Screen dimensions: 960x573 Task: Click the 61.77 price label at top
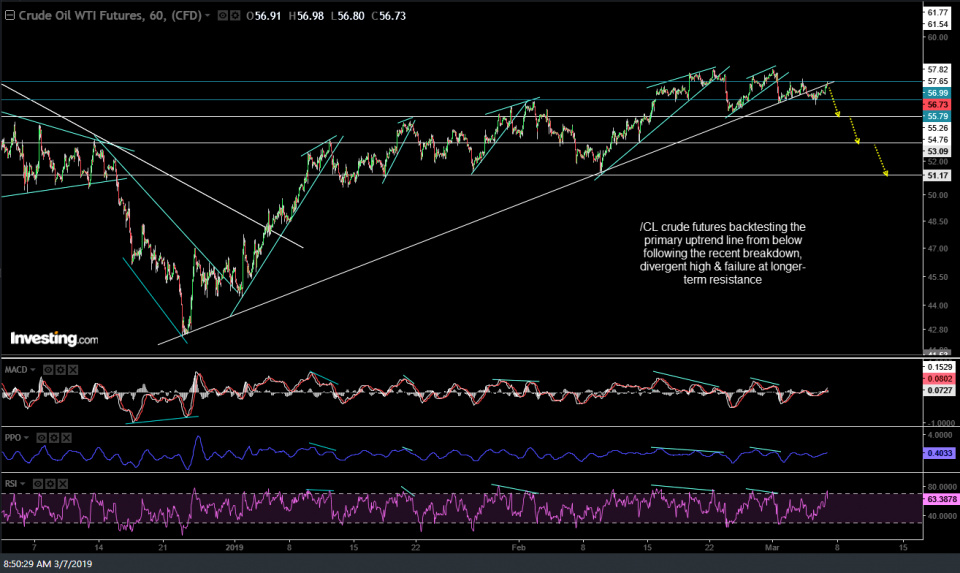coord(937,12)
